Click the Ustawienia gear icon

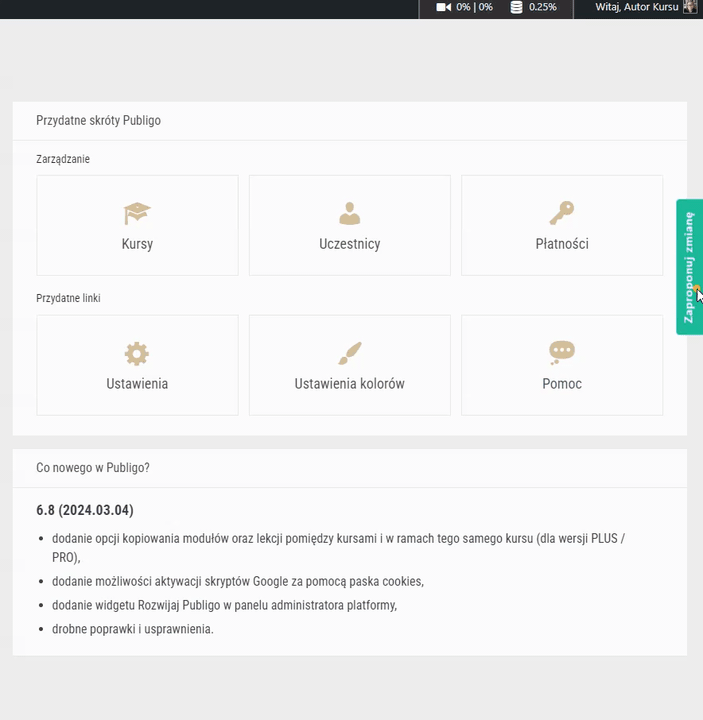pyautogui.click(x=137, y=354)
